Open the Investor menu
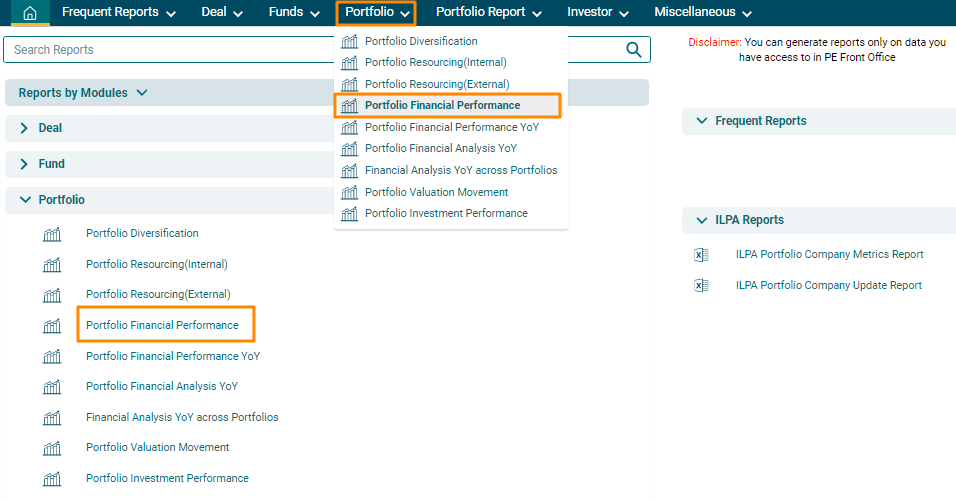956x502 pixels. [x=597, y=13]
